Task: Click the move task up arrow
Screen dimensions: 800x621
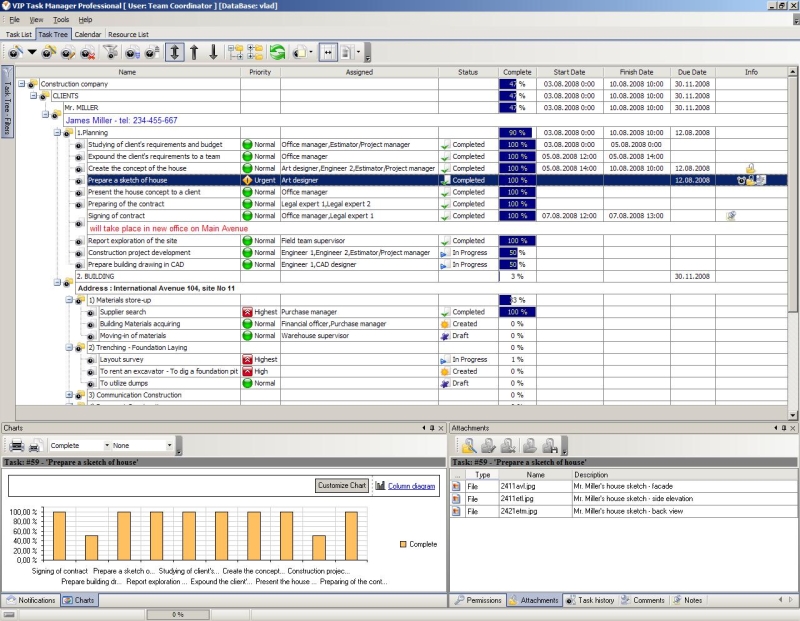Action: point(194,52)
